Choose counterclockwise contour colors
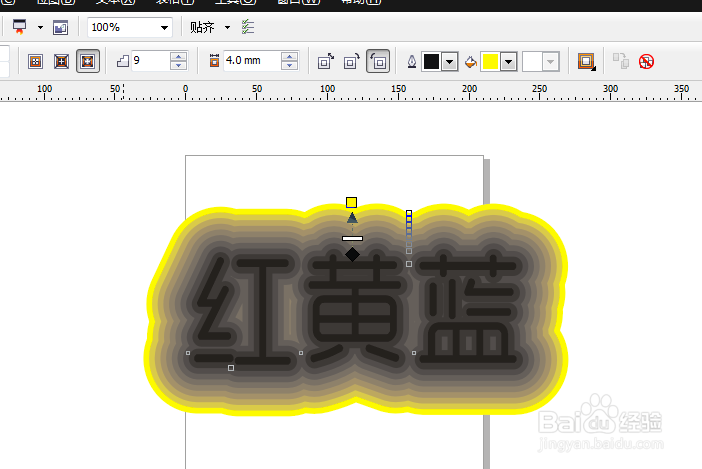The width and height of the screenshot is (702, 469). coord(378,61)
